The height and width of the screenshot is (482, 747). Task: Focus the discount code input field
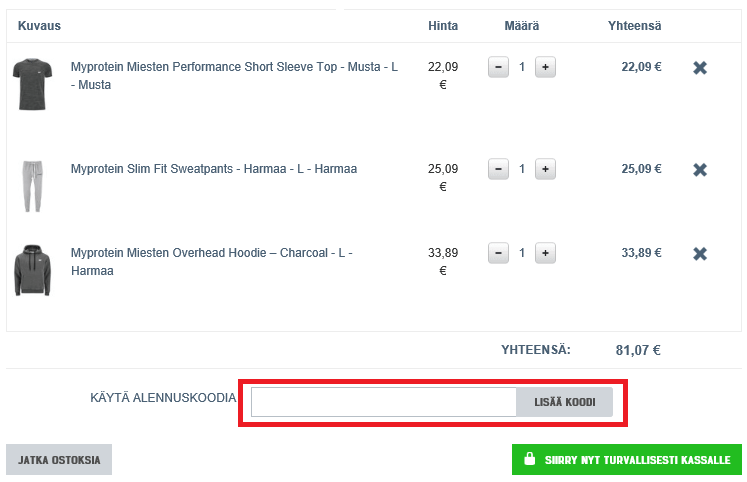click(383, 402)
